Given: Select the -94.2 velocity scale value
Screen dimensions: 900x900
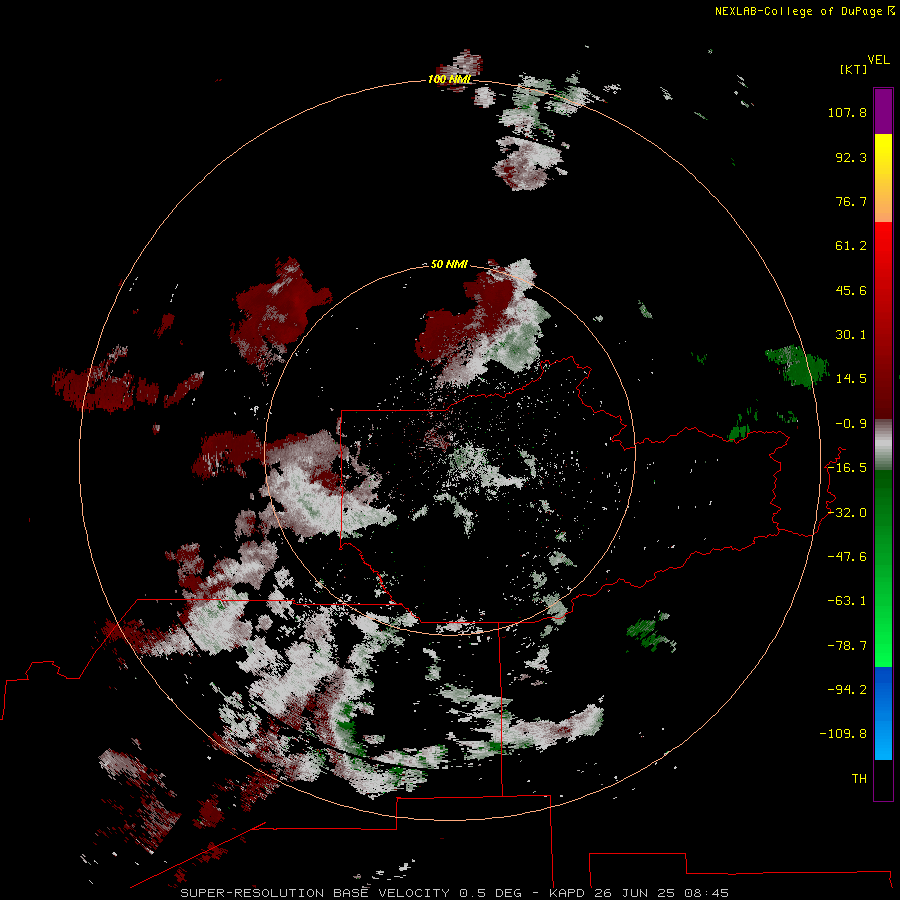Looking at the screenshot, I should coord(847,690).
